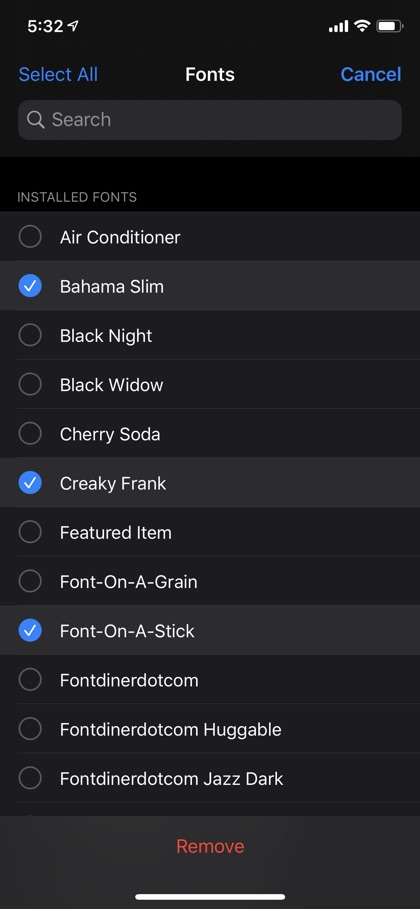420x909 pixels.
Task: Pick the Fontdinerdotcom Huggable row
Action: (x=210, y=729)
